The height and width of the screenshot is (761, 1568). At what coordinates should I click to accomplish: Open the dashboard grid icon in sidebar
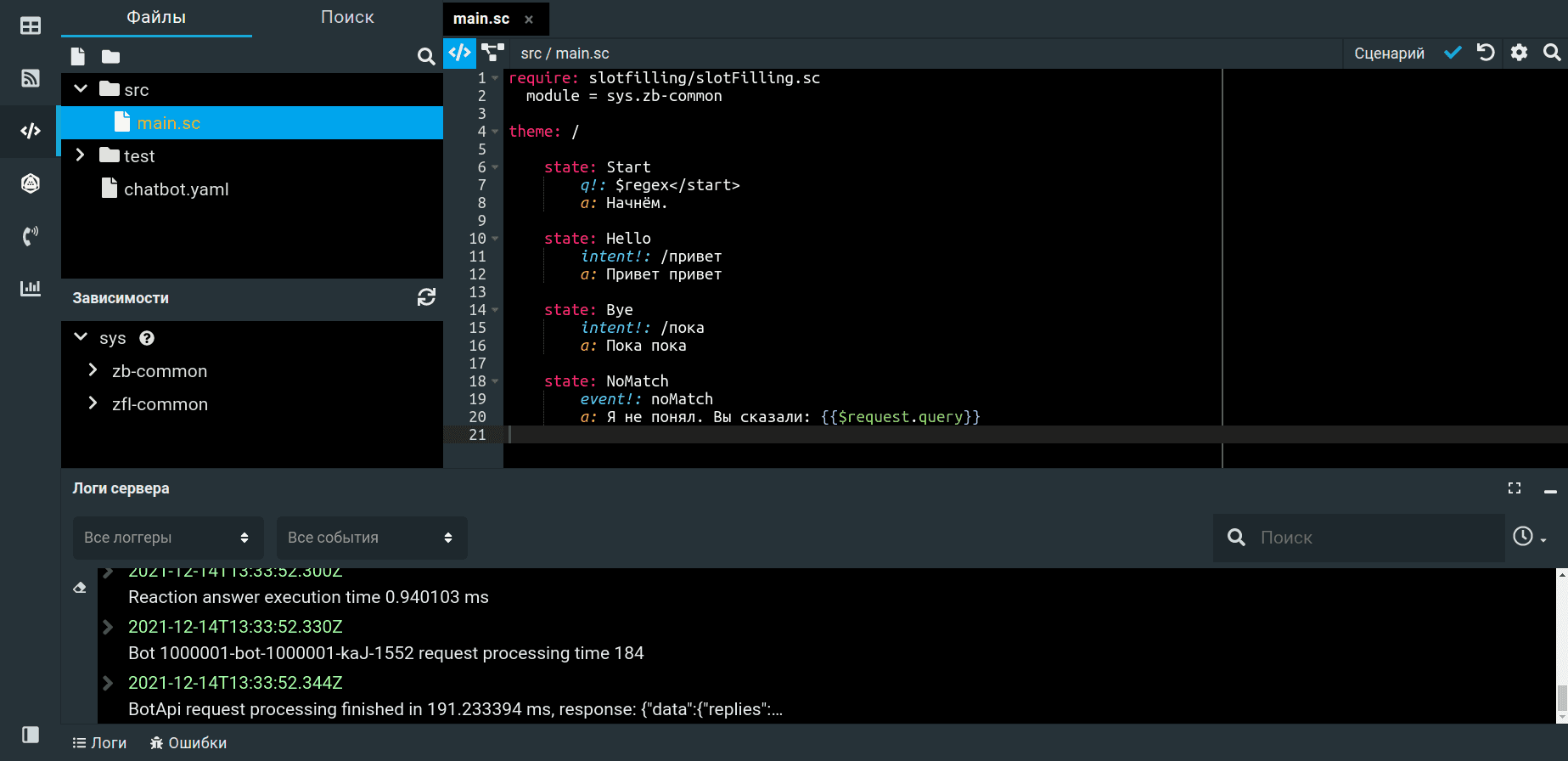click(x=31, y=26)
